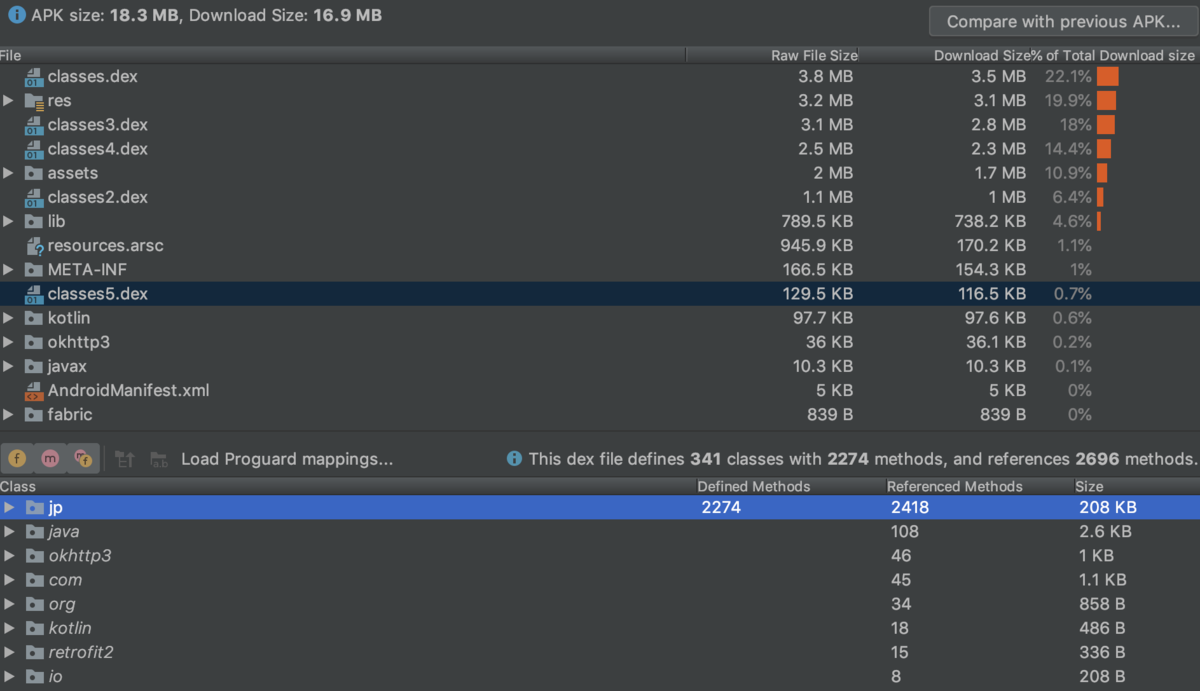
Task: Click the classes5.dex dex file icon
Action: (x=33, y=293)
